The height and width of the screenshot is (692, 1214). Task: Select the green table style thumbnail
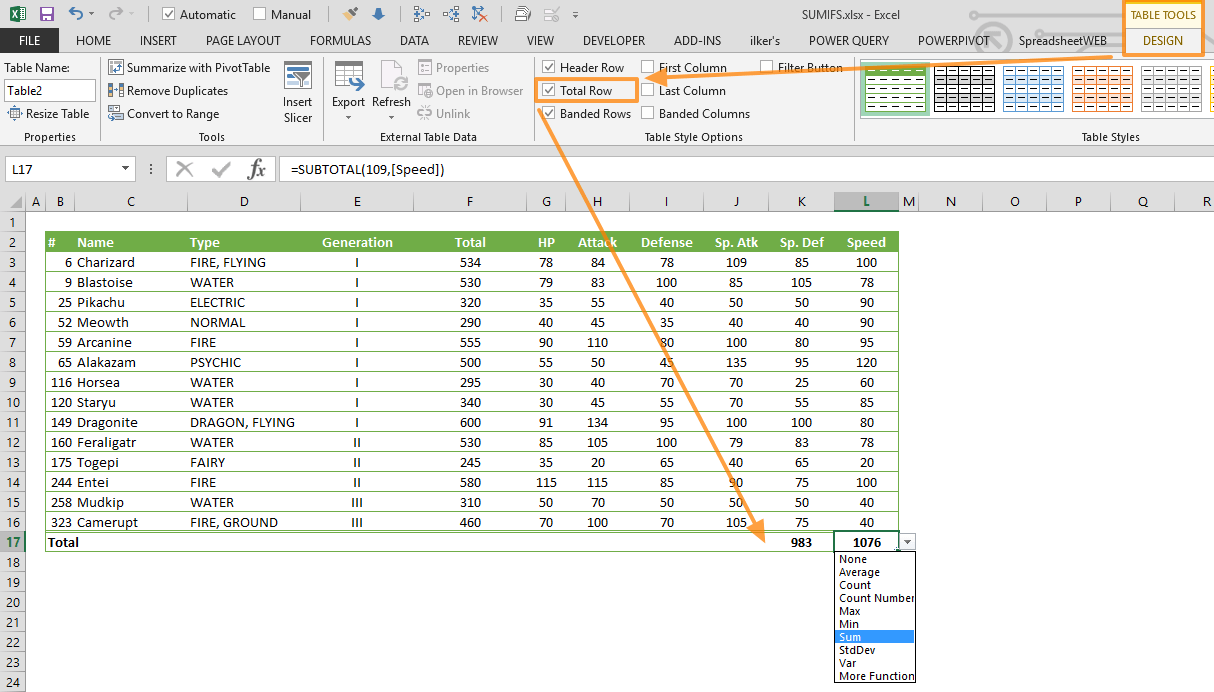click(x=895, y=88)
